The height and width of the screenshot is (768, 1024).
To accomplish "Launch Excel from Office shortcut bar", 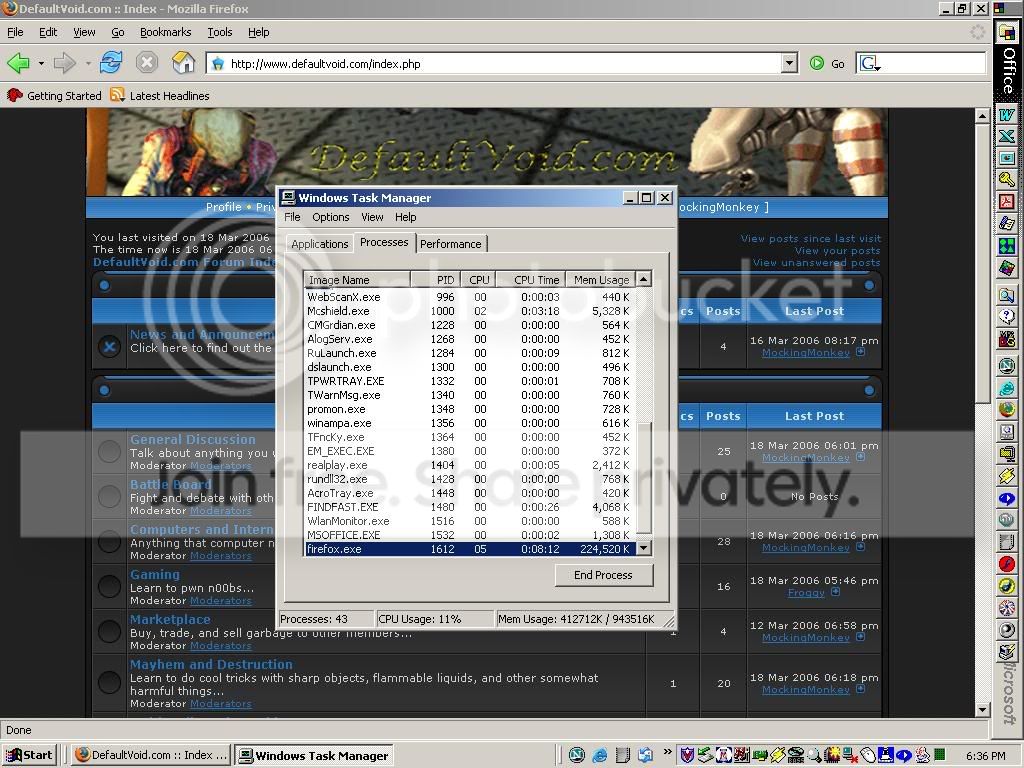I will (x=1006, y=136).
